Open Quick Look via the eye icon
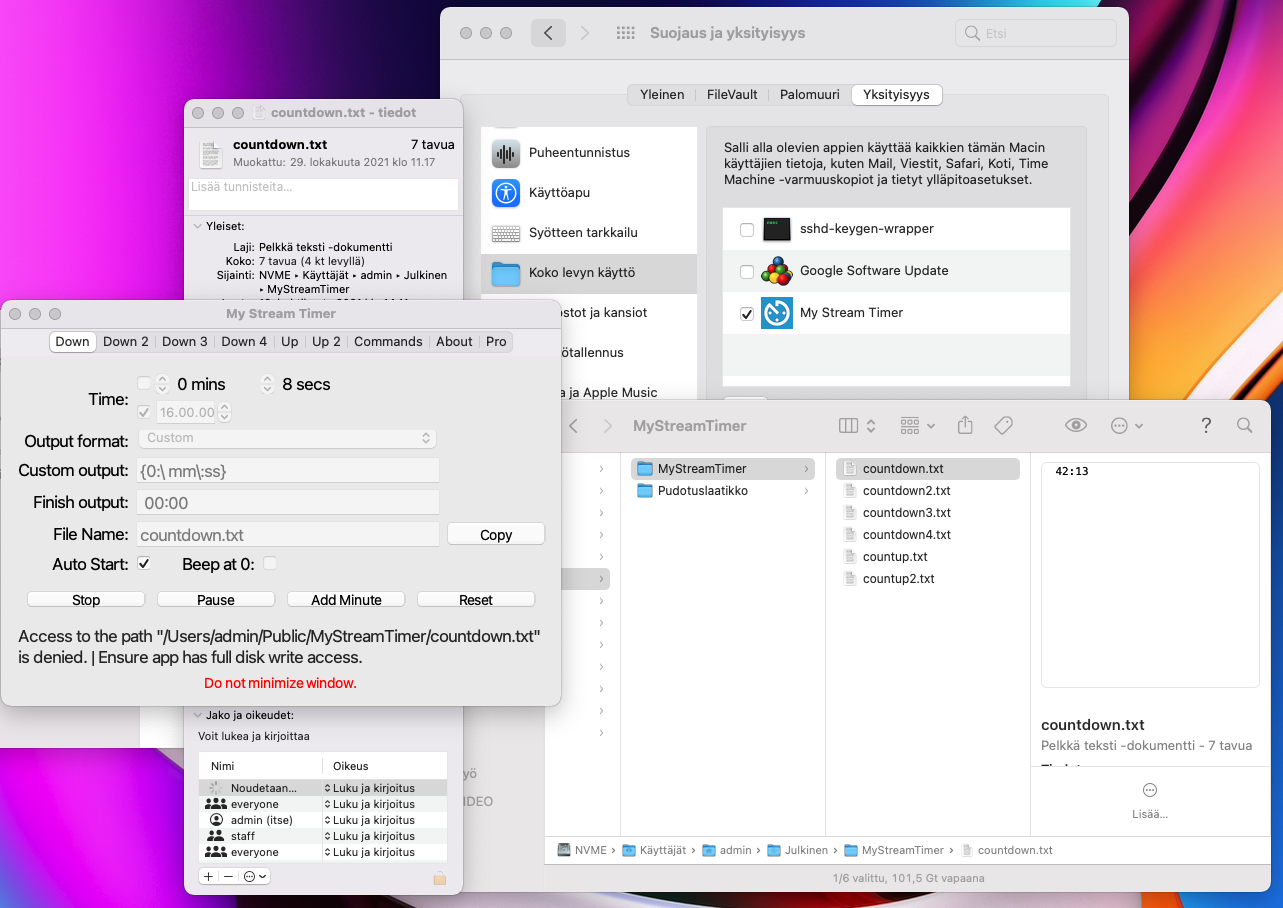This screenshot has height=908, width=1283. click(1075, 425)
